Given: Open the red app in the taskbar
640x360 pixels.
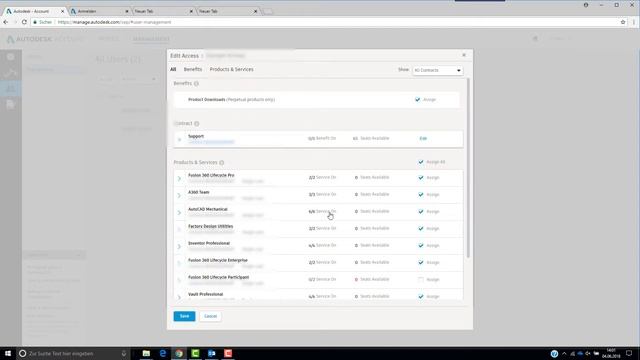Looking at the screenshot, I should tap(228, 353).
